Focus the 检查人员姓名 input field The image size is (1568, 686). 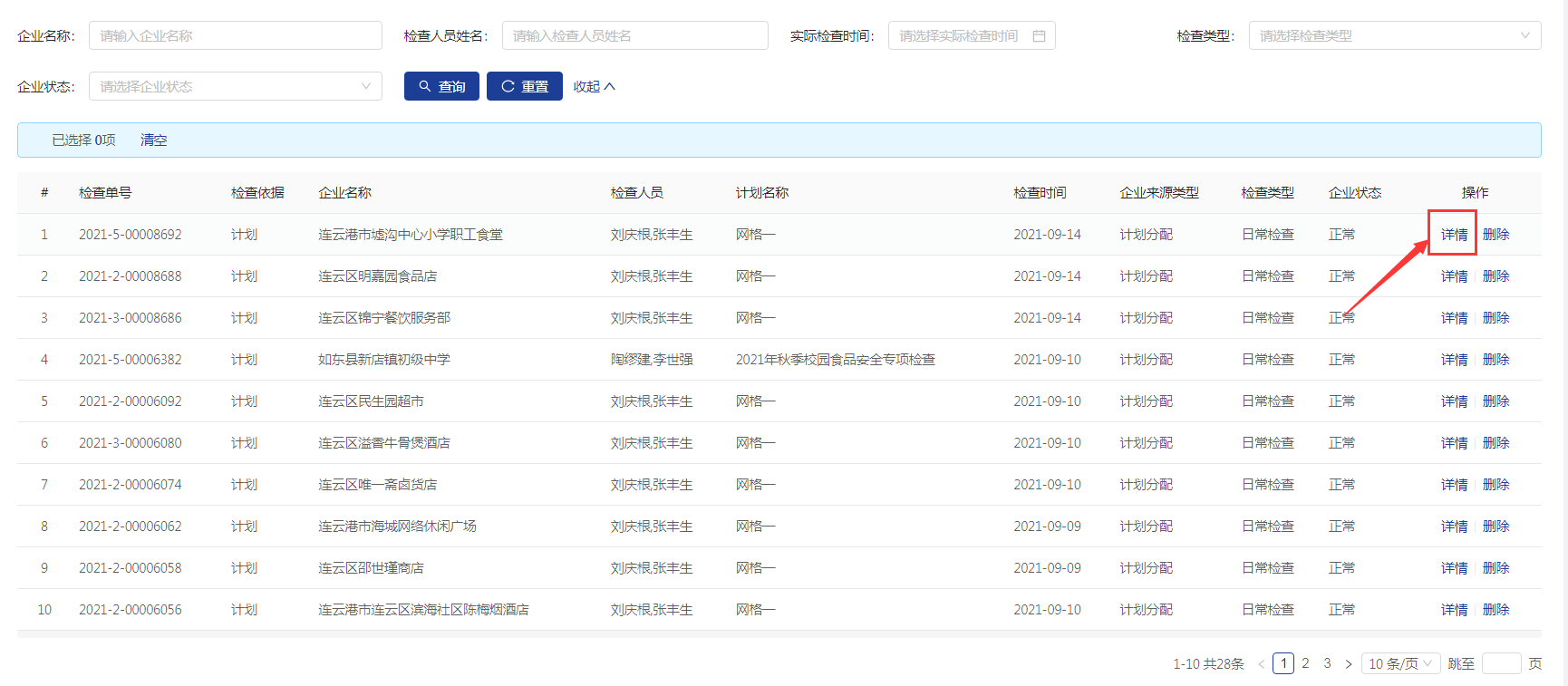click(x=634, y=36)
